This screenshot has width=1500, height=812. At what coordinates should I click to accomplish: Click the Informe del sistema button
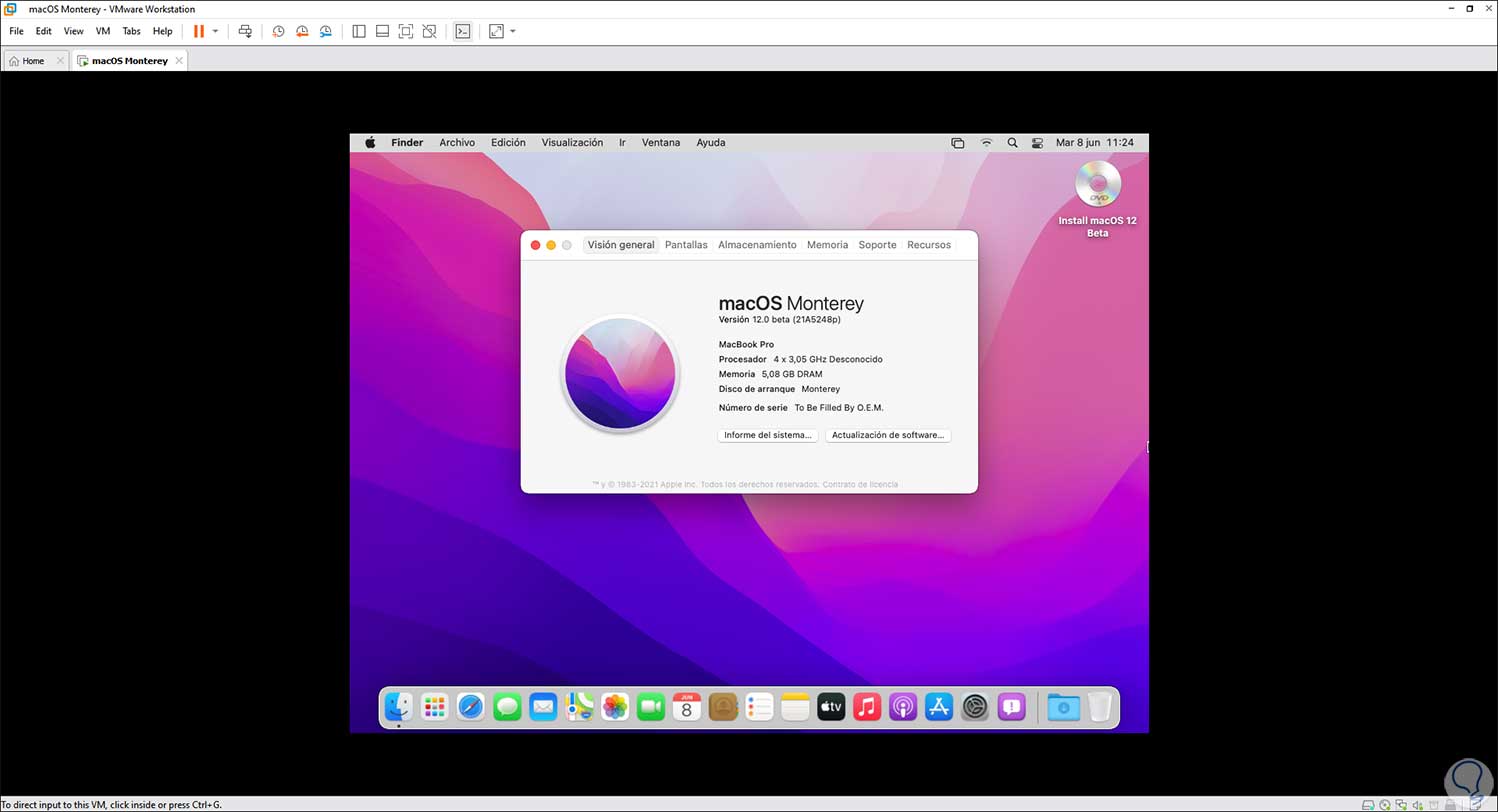pos(768,435)
